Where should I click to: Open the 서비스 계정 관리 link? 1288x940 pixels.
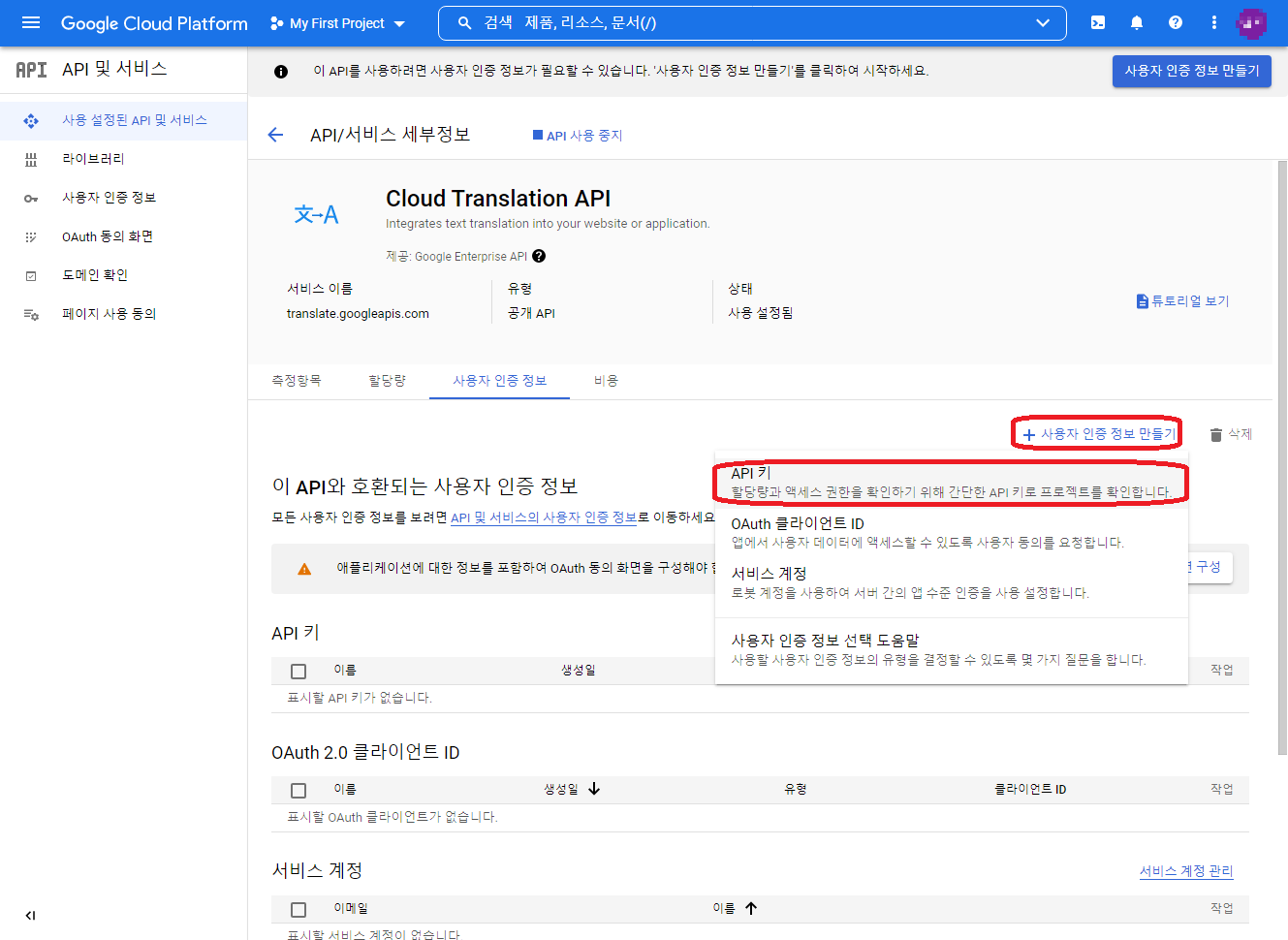click(x=1186, y=871)
